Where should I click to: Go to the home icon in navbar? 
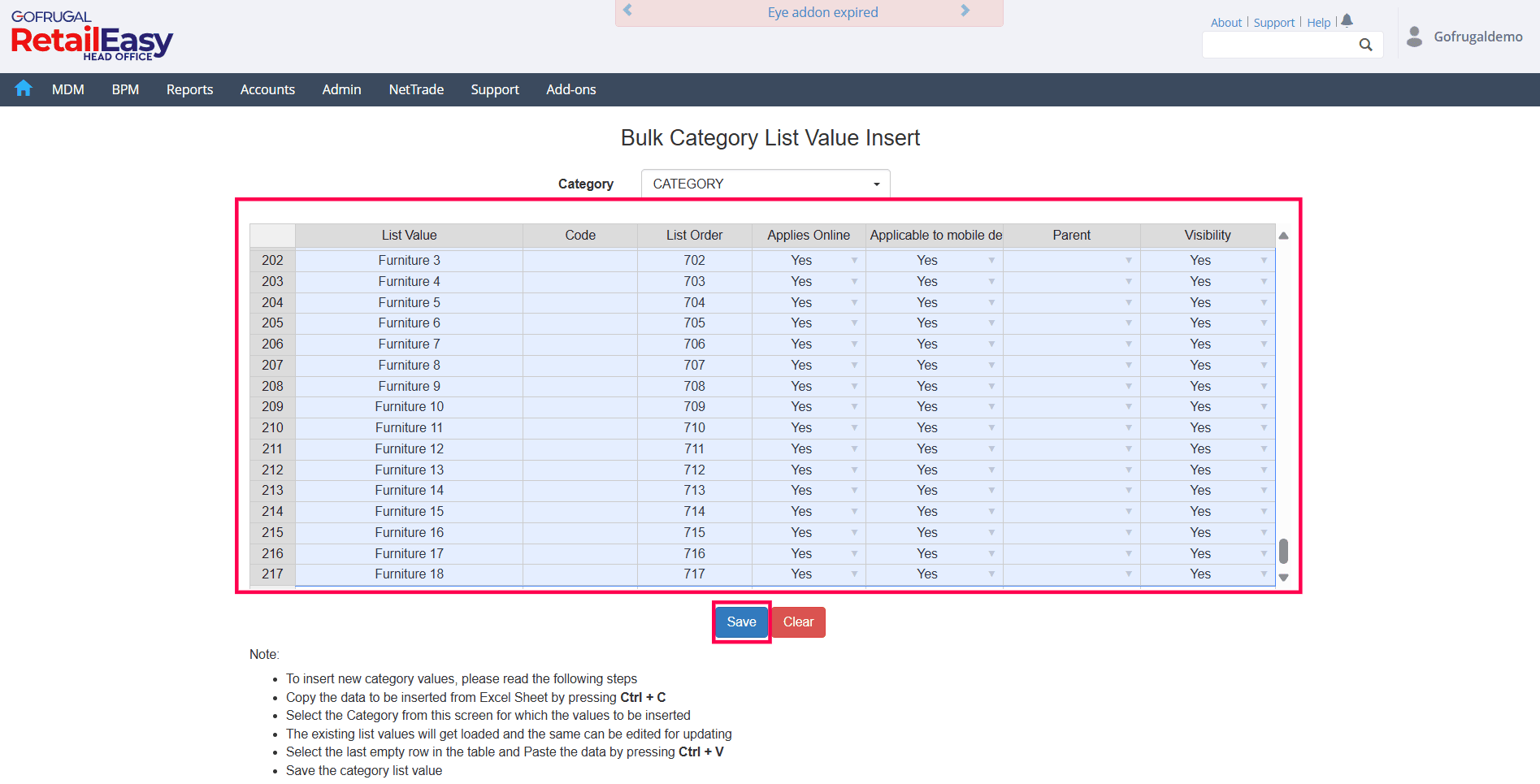[24, 89]
